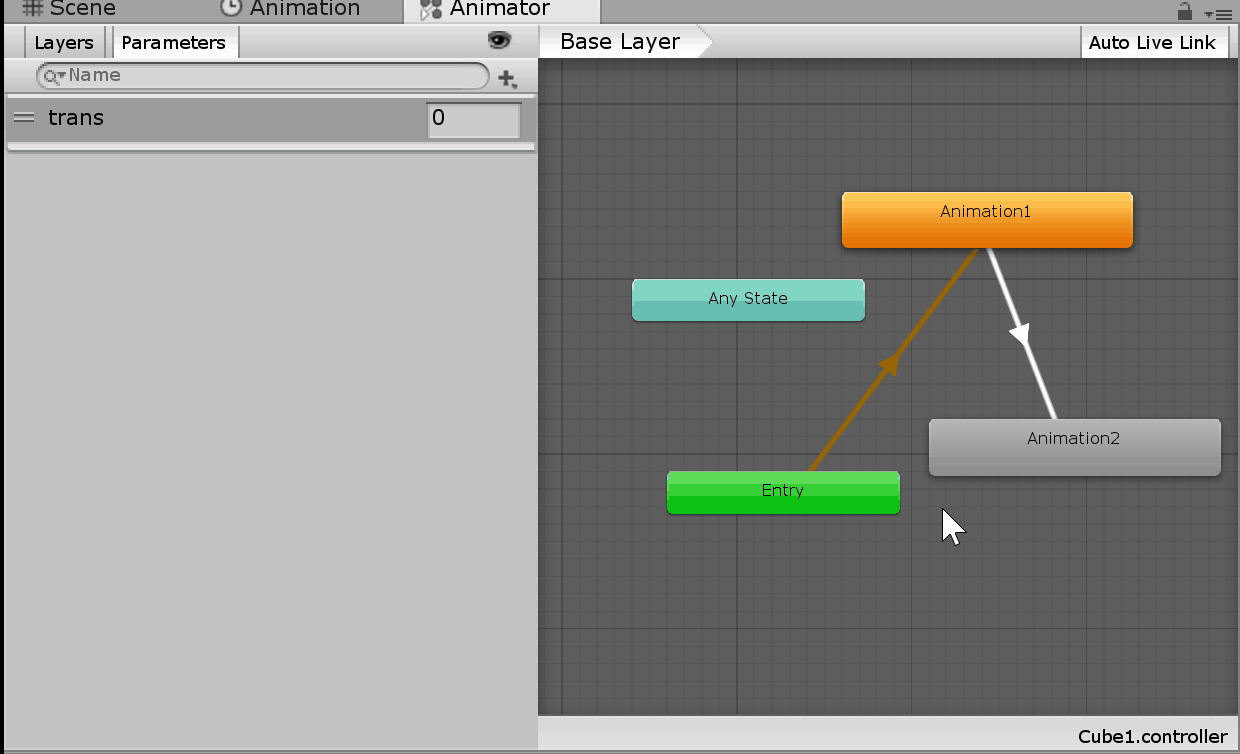
Task: Open the search filter magnifier dropdown
Action: point(53,76)
